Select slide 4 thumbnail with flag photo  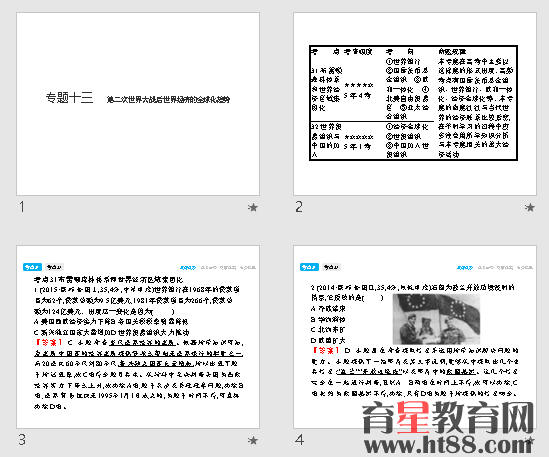tap(415, 337)
